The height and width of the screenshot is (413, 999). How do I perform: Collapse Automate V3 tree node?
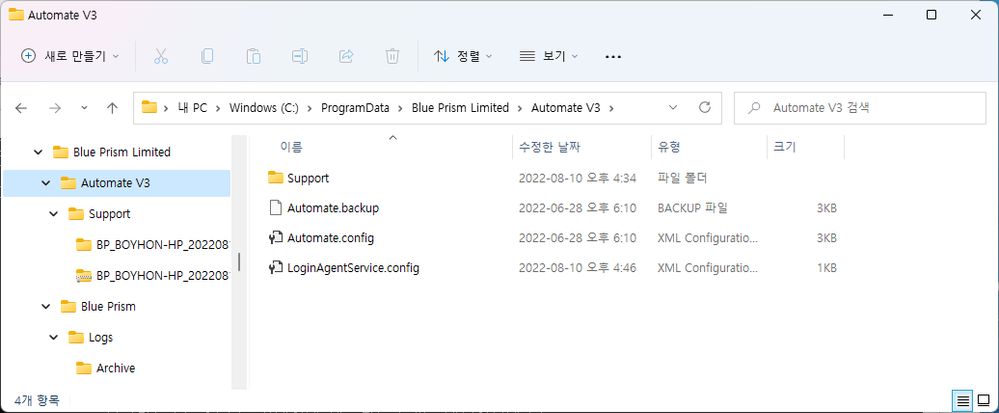46,183
